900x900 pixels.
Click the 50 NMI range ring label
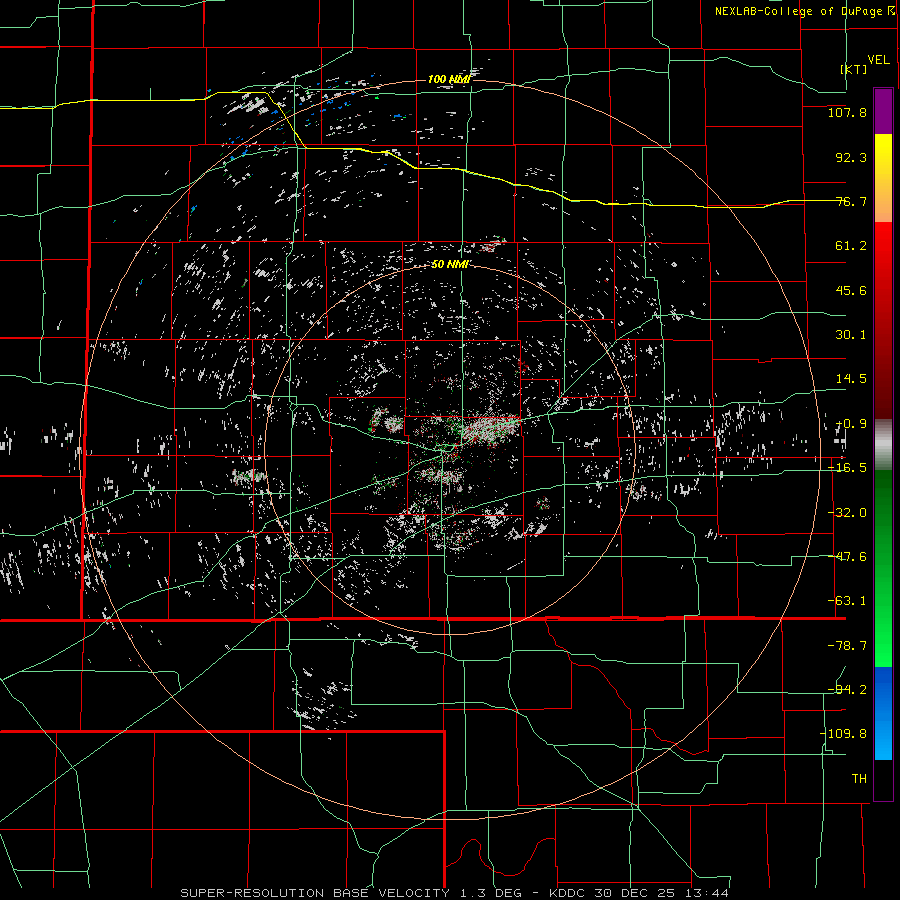tap(450, 264)
